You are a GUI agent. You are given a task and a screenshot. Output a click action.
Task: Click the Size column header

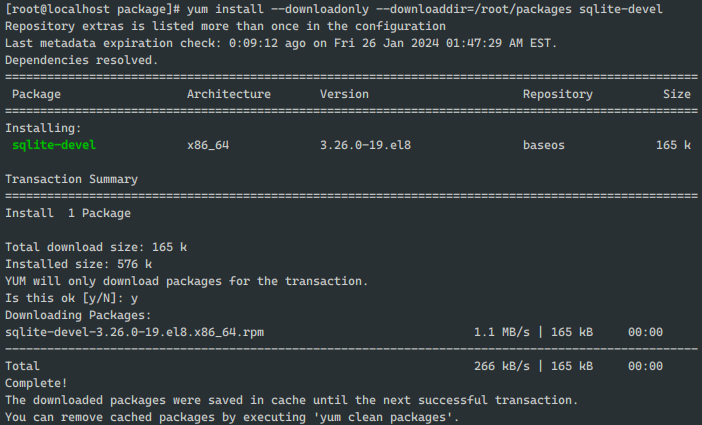pos(676,94)
